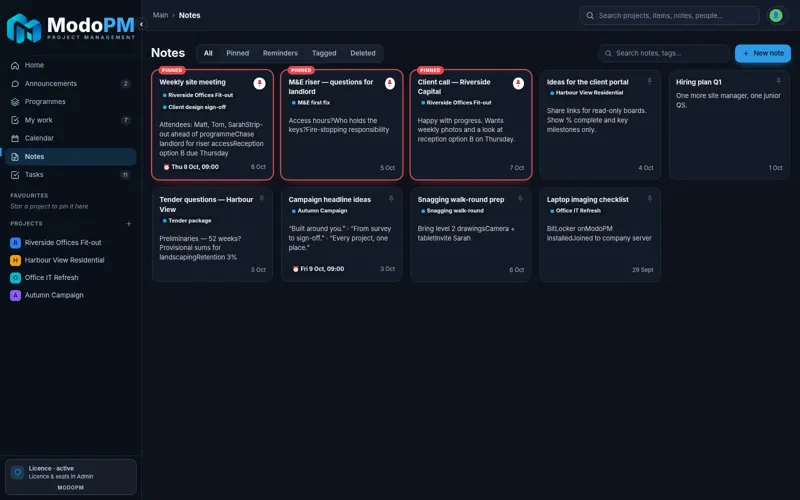Click the Licence active status card

click(x=70, y=477)
